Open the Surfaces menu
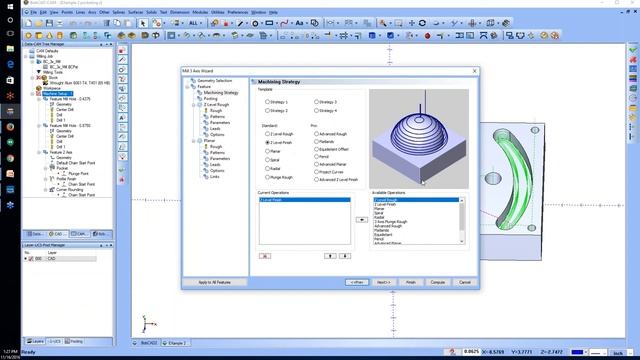The image size is (640, 360). (136, 12)
